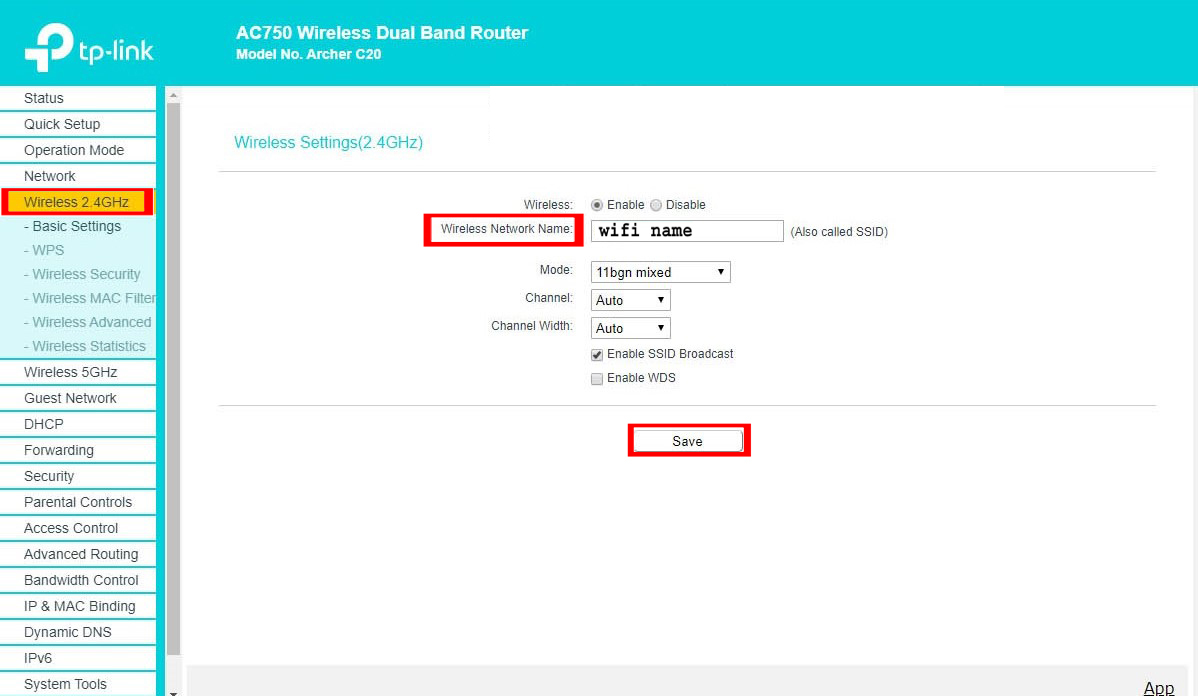Open the Wireless 2.4GHz menu

tap(77, 202)
